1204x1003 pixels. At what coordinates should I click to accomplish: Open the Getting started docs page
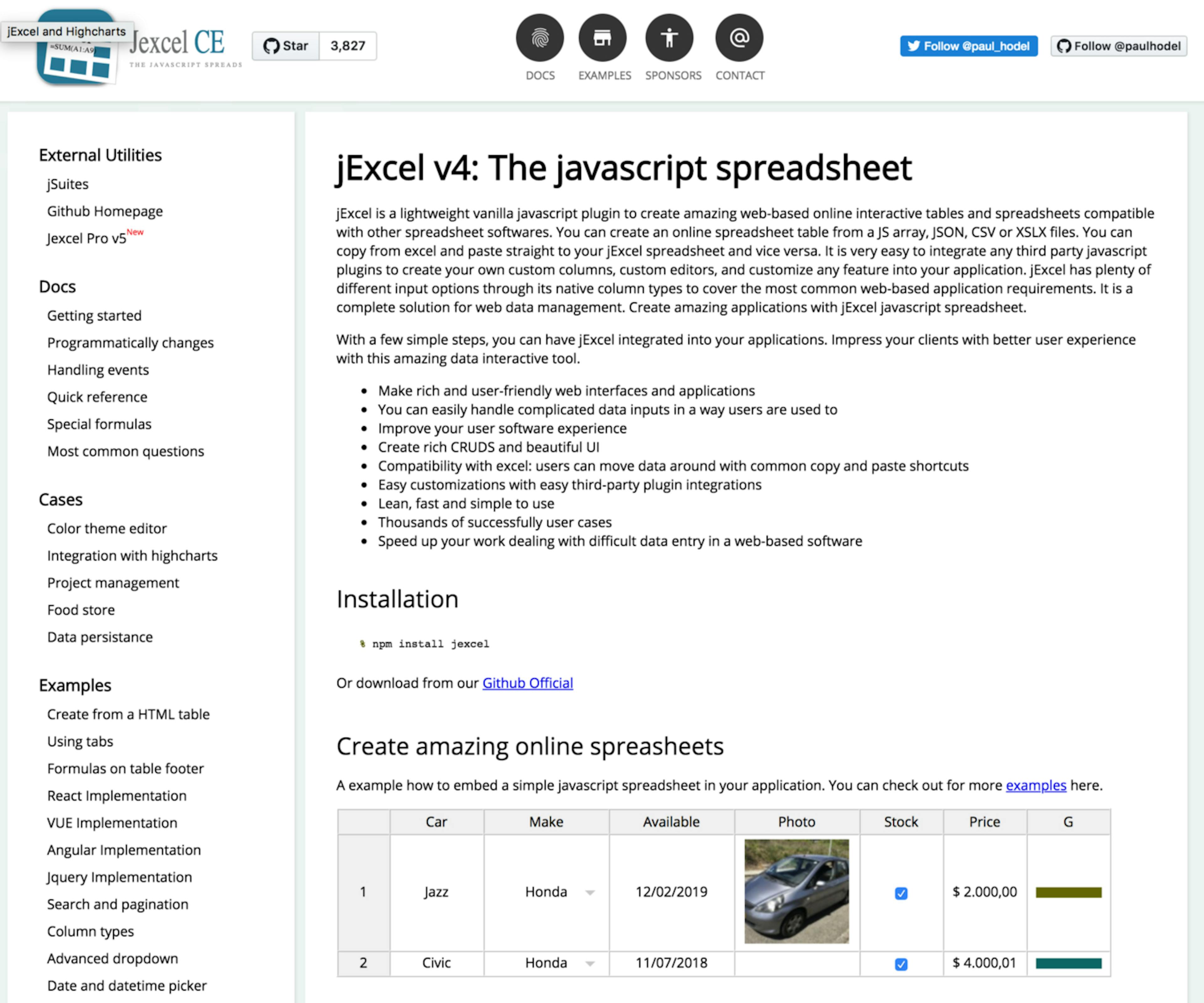[x=94, y=316]
